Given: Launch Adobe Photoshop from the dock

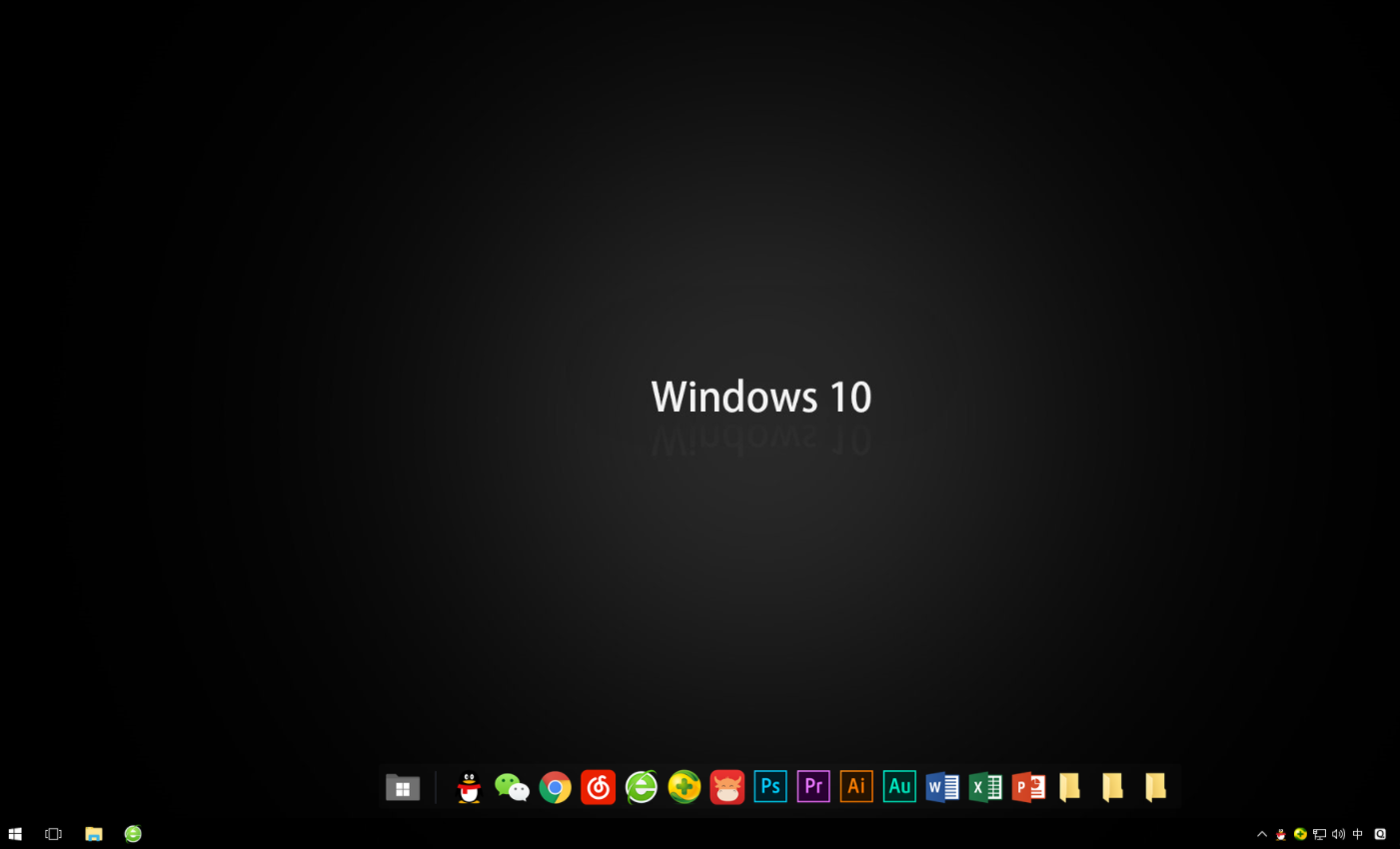Looking at the screenshot, I should coord(770,787).
